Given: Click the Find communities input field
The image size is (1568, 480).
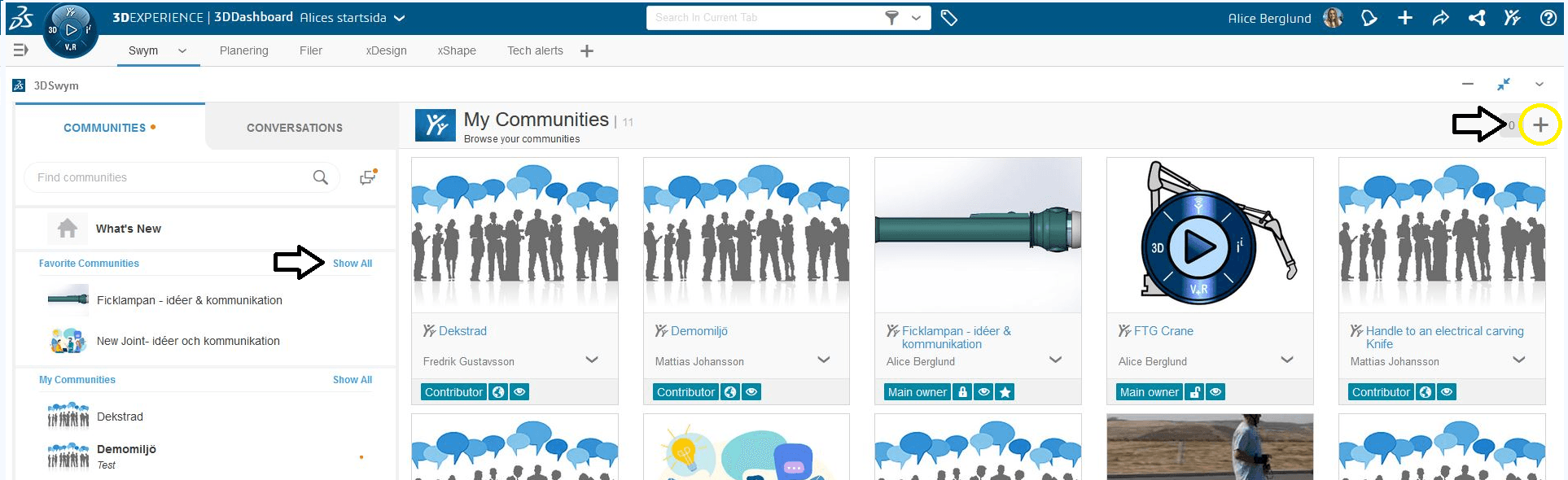Looking at the screenshot, I should [x=167, y=177].
